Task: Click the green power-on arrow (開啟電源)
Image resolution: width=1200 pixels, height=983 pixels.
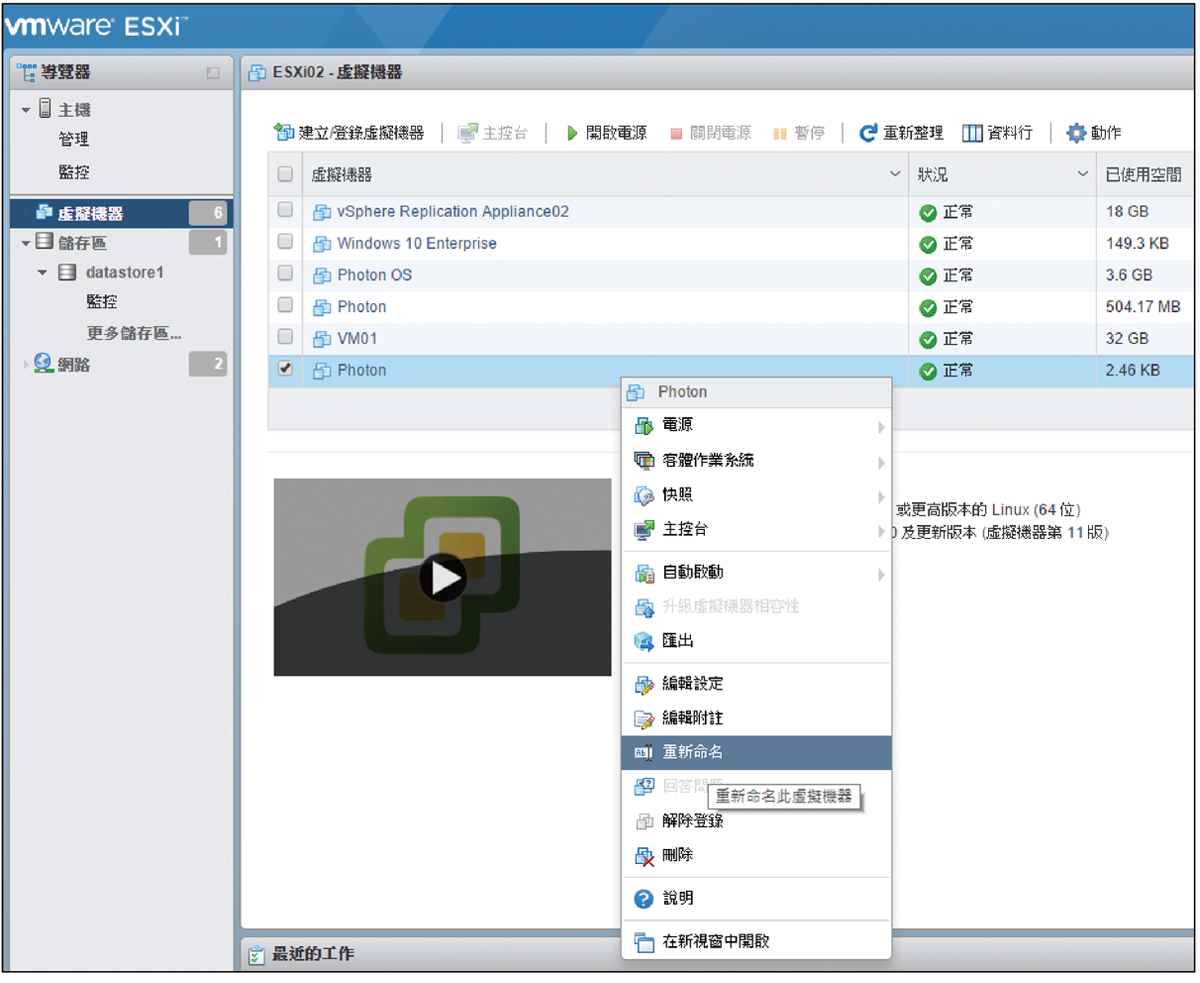Action: click(573, 133)
